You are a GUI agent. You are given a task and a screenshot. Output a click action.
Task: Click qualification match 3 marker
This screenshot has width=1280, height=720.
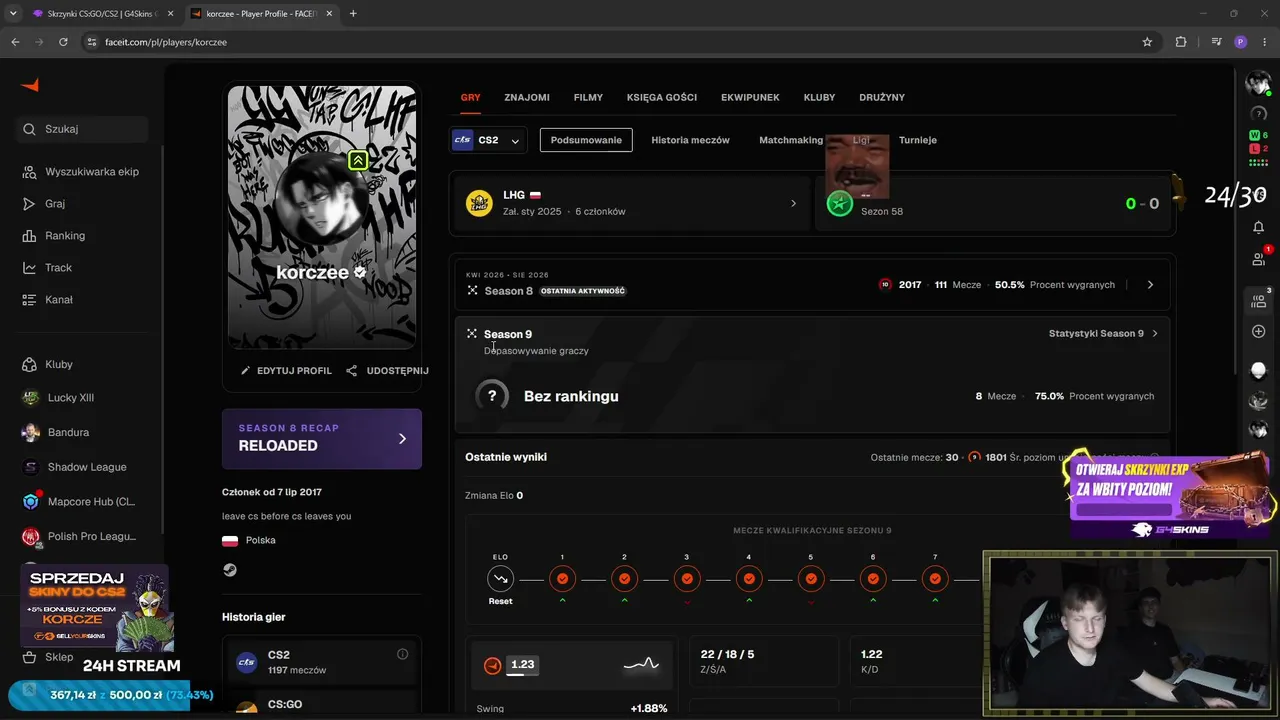click(686, 579)
